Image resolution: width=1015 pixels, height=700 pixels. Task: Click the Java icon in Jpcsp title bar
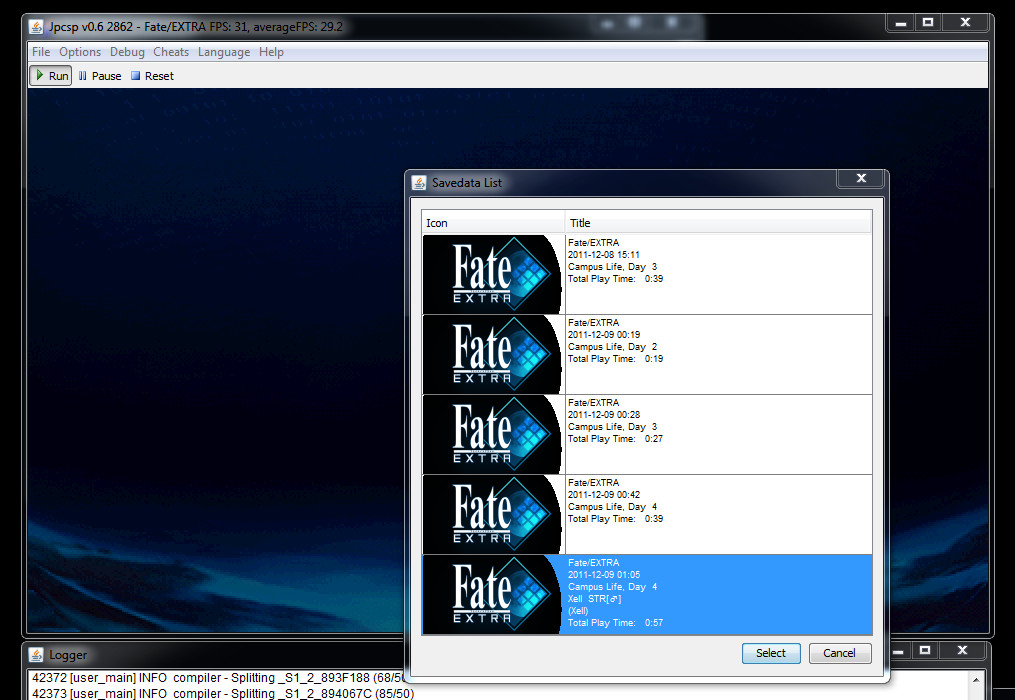[36, 27]
